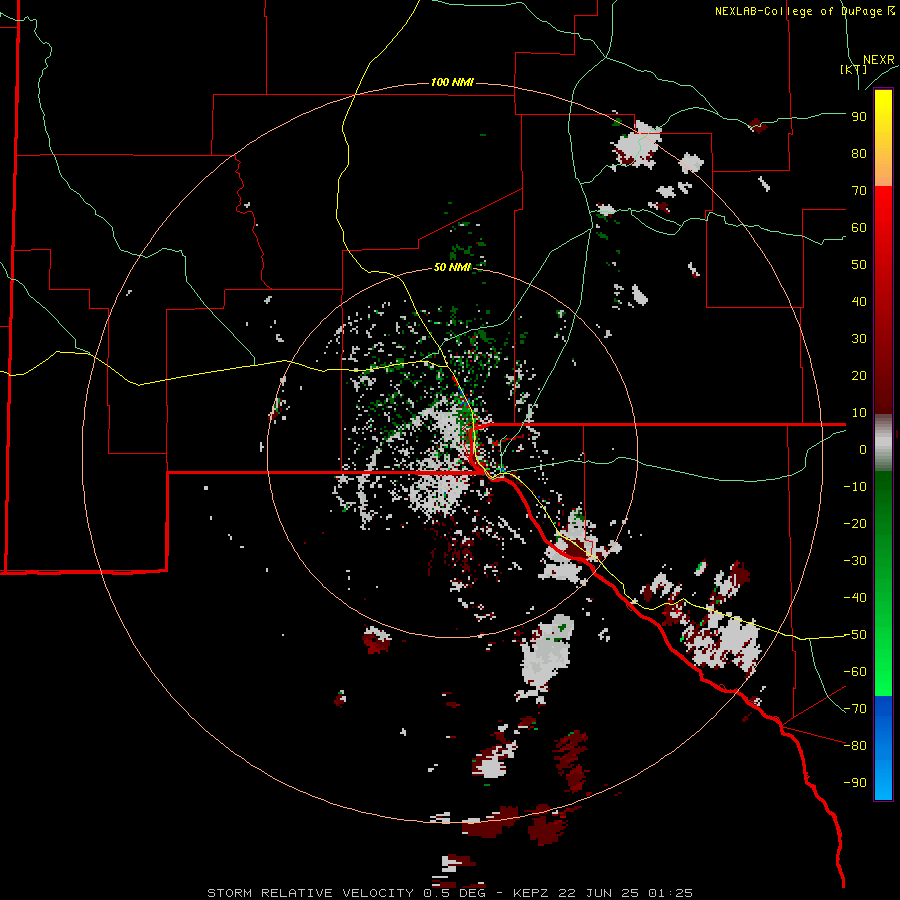Select the -10 scale value
This screenshot has width=900, height=900.
tap(855, 487)
